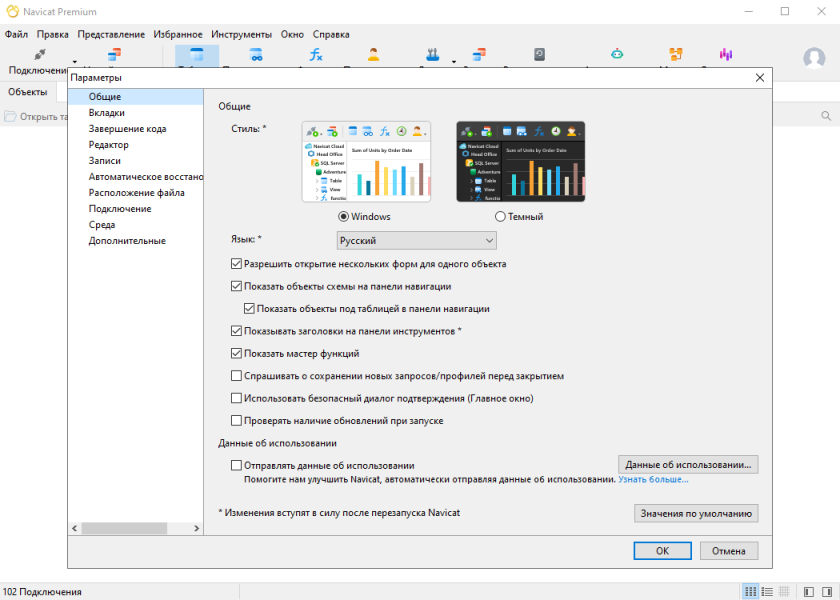The image size is (840, 600).
Task: Uncheck Показать мастер функций
Action: 236,354
